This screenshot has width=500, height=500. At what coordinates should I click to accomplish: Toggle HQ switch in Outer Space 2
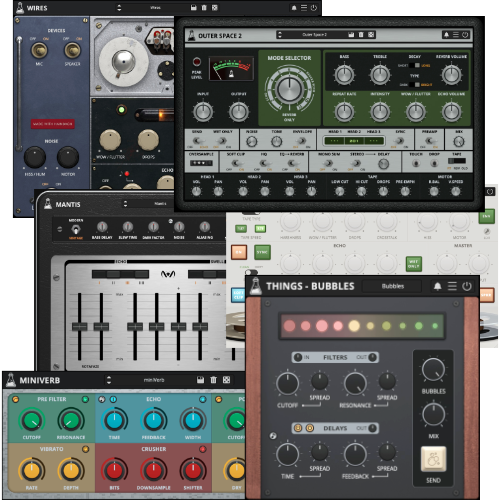point(264,163)
